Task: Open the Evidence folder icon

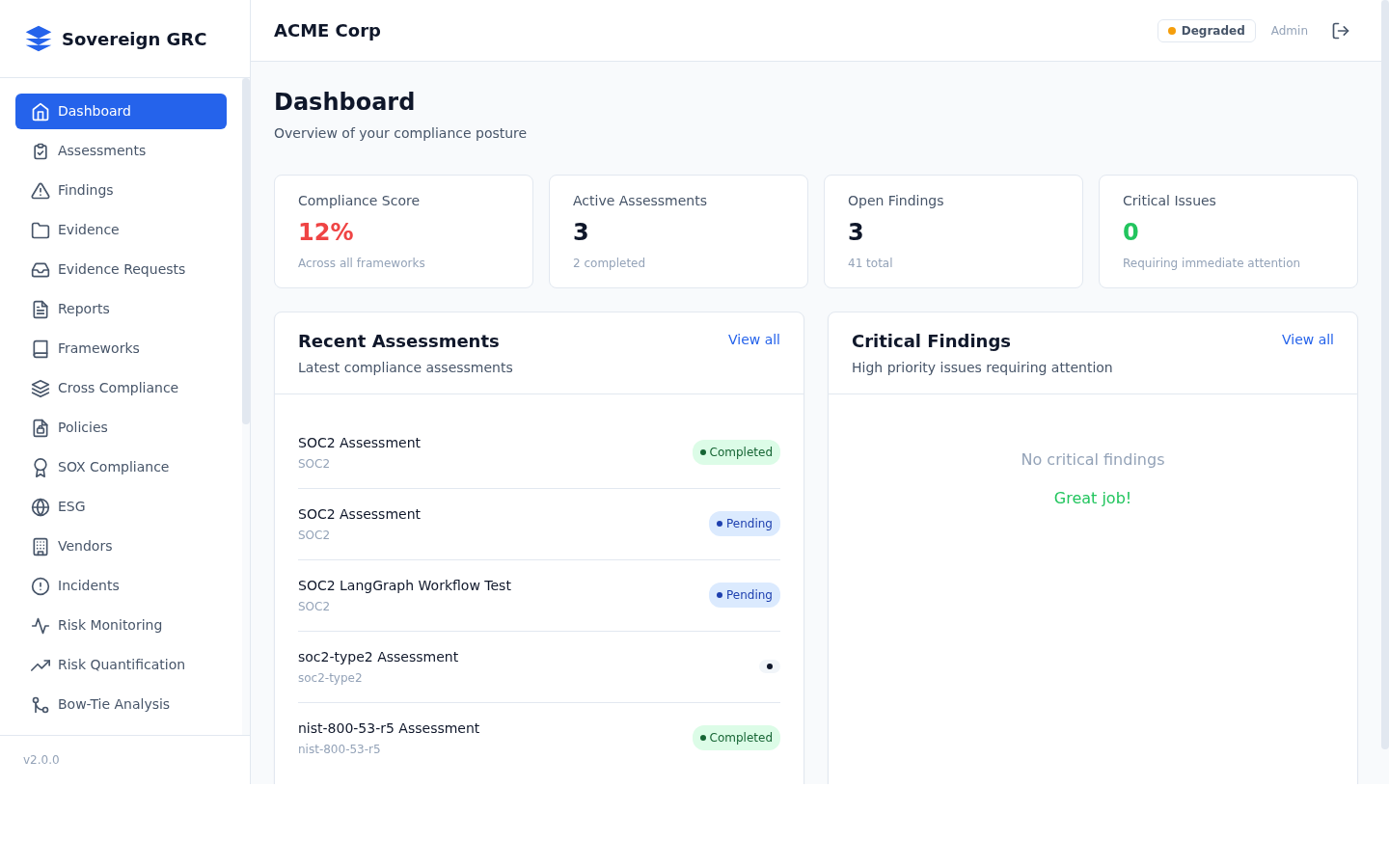Action: pyautogui.click(x=40, y=230)
